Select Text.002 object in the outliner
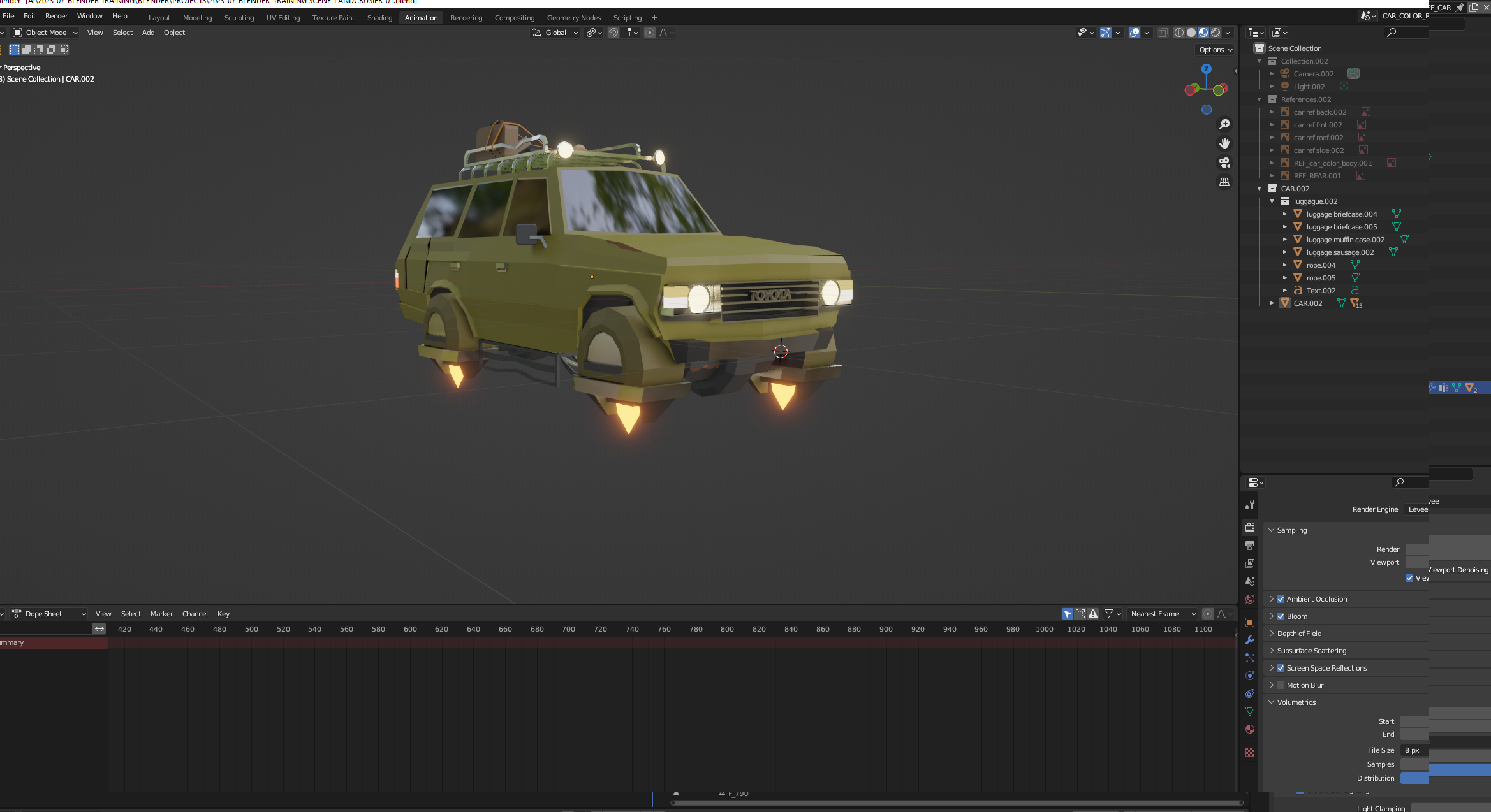Viewport: 1491px width, 812px height. point(1321,291)
